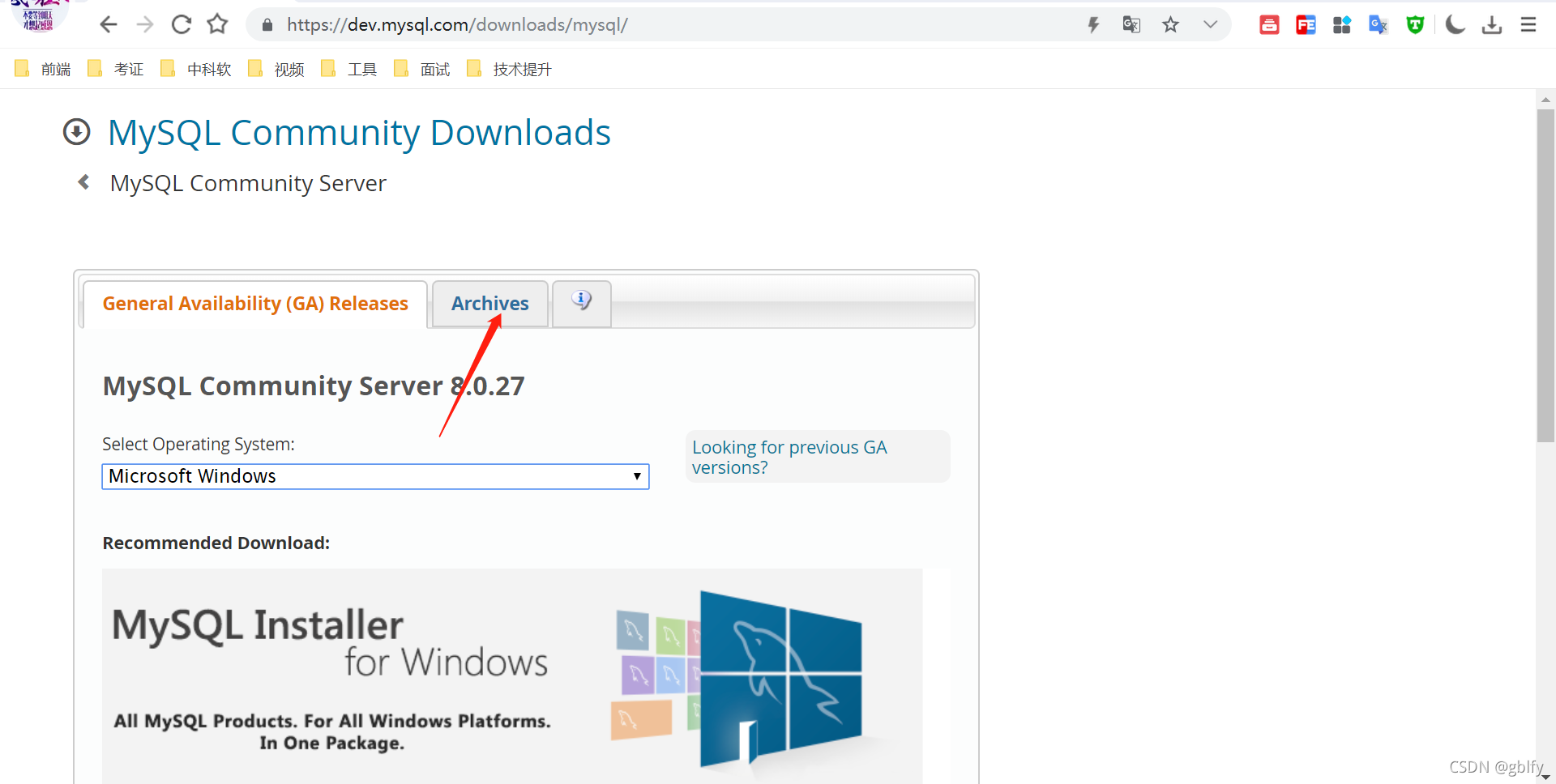This screenshot has width=1556, height=784.
Task: Expand the address bar dropdown chevron
Action: click(x=1210, y=25)
